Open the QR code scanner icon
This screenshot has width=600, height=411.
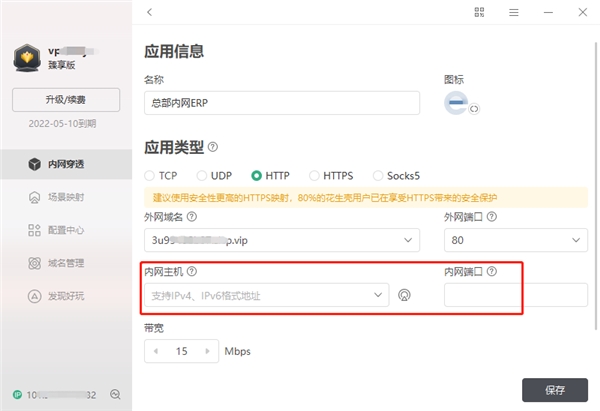pyautogui.click(x=479, y=12)
